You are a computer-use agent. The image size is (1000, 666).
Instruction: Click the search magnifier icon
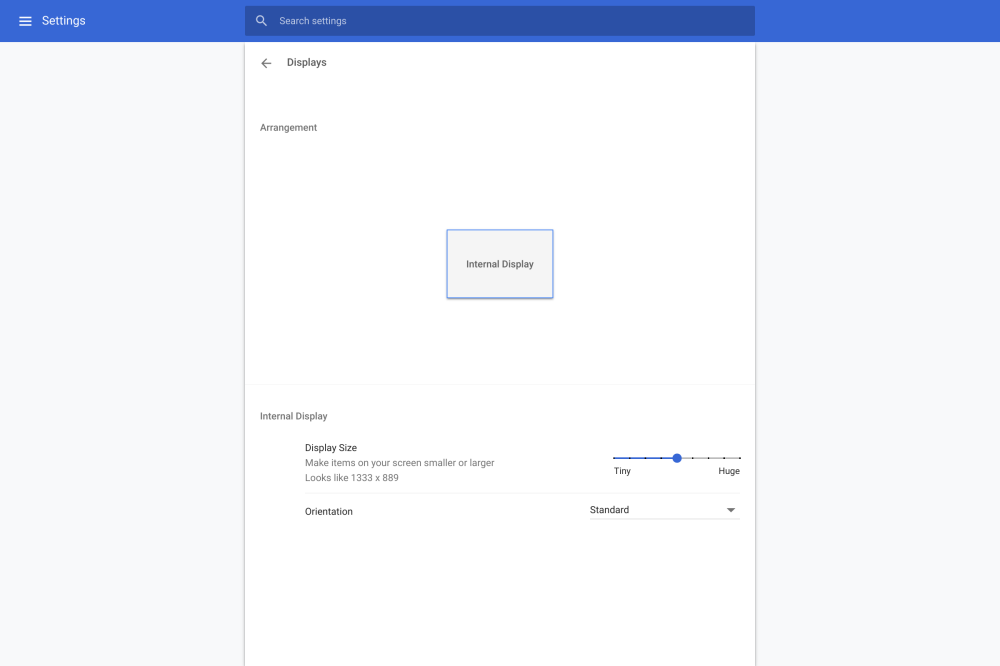coord(261,20)
